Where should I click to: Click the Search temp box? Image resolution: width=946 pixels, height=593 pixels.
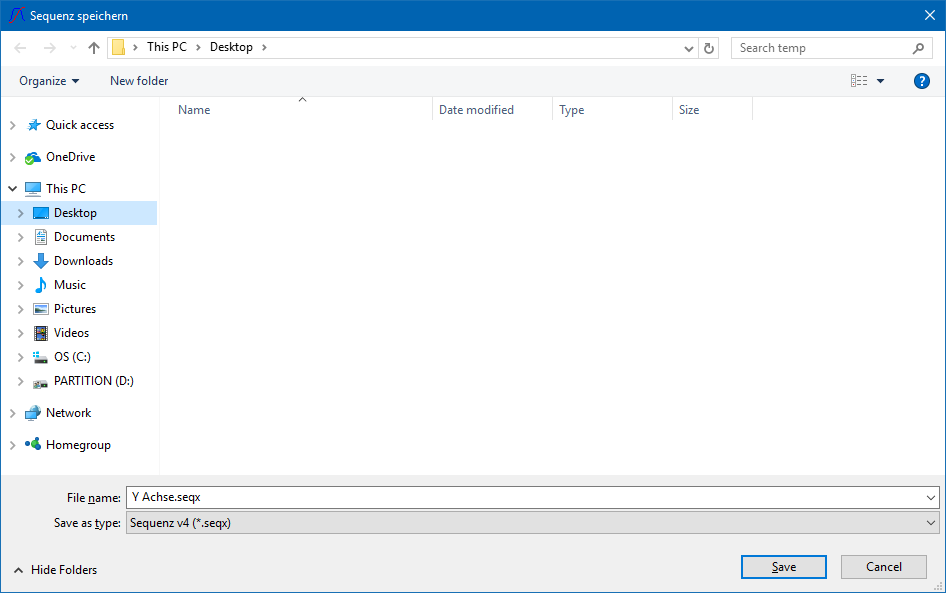822,48
